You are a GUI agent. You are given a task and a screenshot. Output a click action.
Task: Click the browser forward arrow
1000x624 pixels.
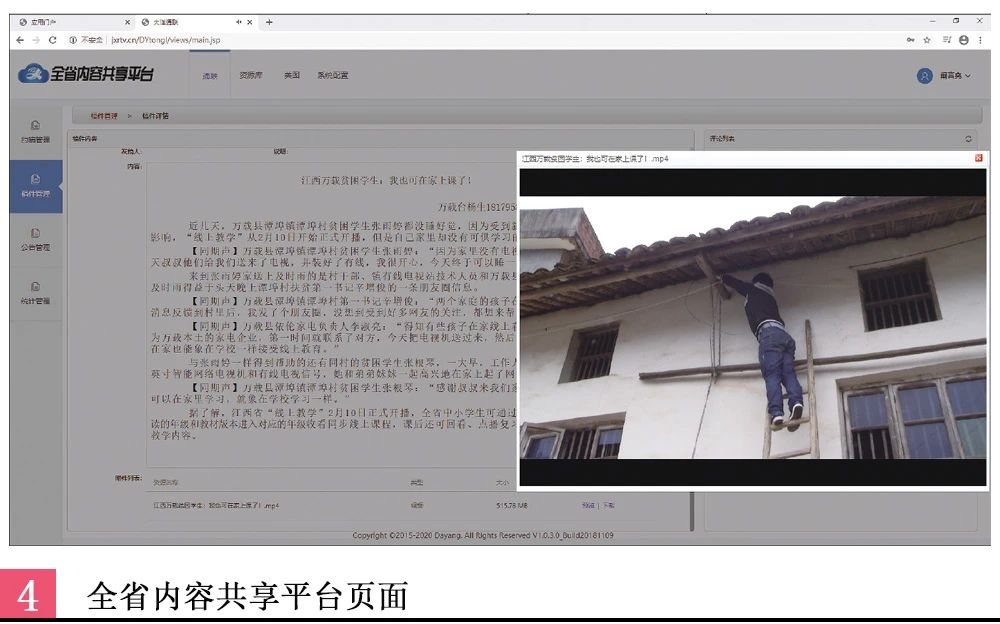(x=36, y=40)
